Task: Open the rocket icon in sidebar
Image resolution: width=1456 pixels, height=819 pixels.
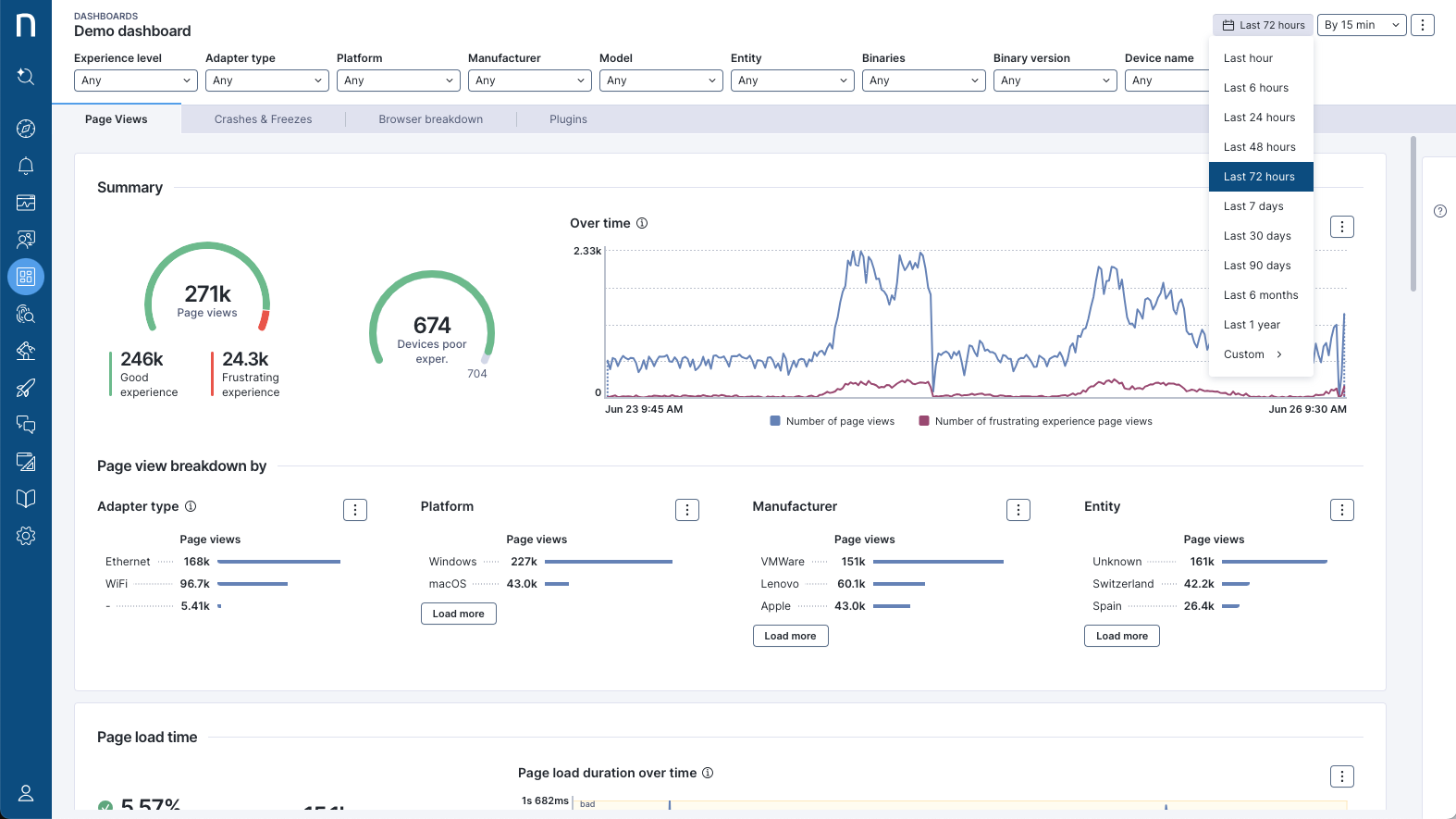Action: point(26,388)
